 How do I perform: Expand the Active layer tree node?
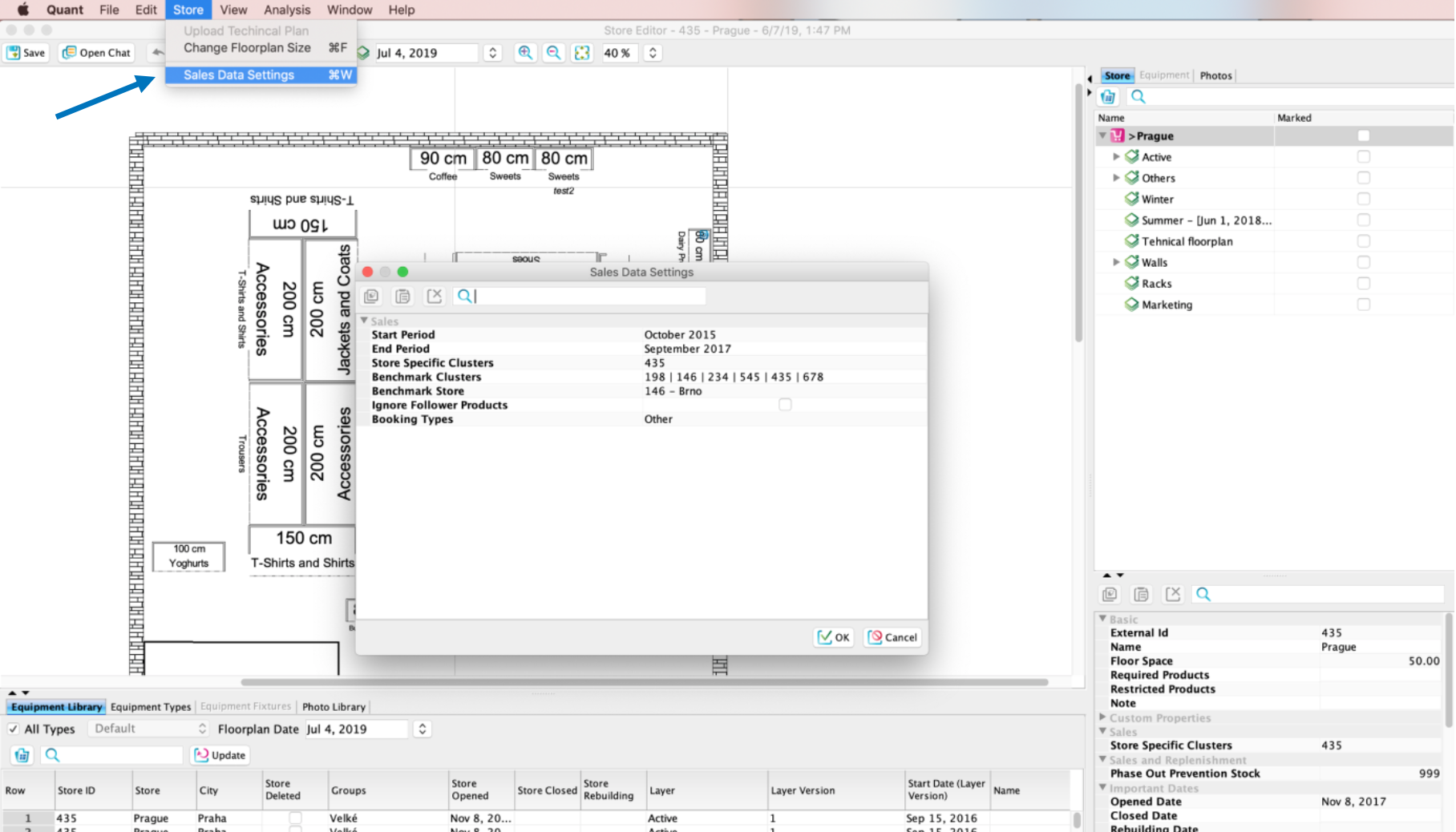[x=1116, y=157]
